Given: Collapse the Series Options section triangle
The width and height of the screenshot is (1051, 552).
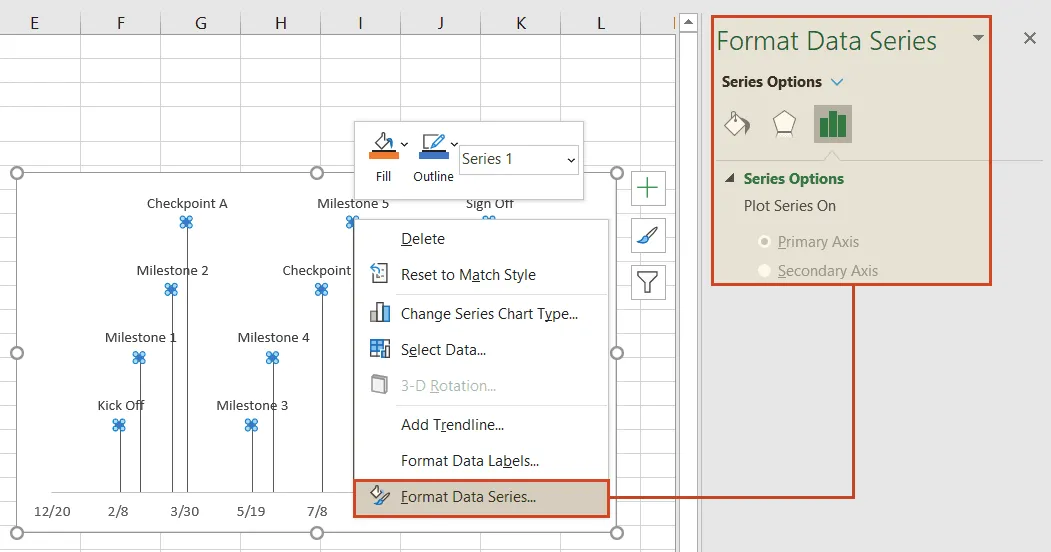Looking at the screenshot, I should click(730, 179).
